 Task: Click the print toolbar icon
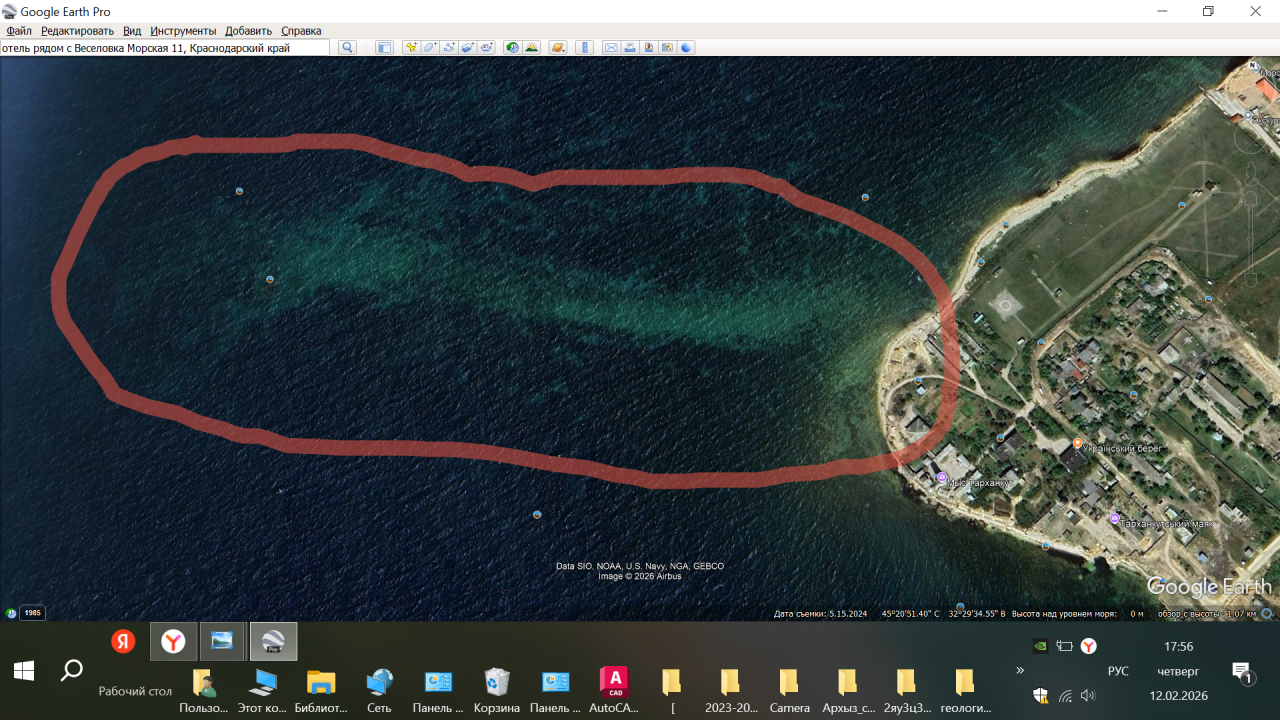click(630, 47)
